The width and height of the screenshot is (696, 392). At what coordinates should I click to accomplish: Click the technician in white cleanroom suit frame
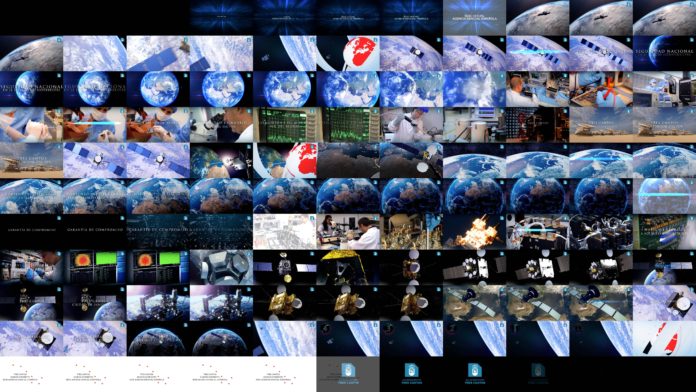tap(411, 125)
